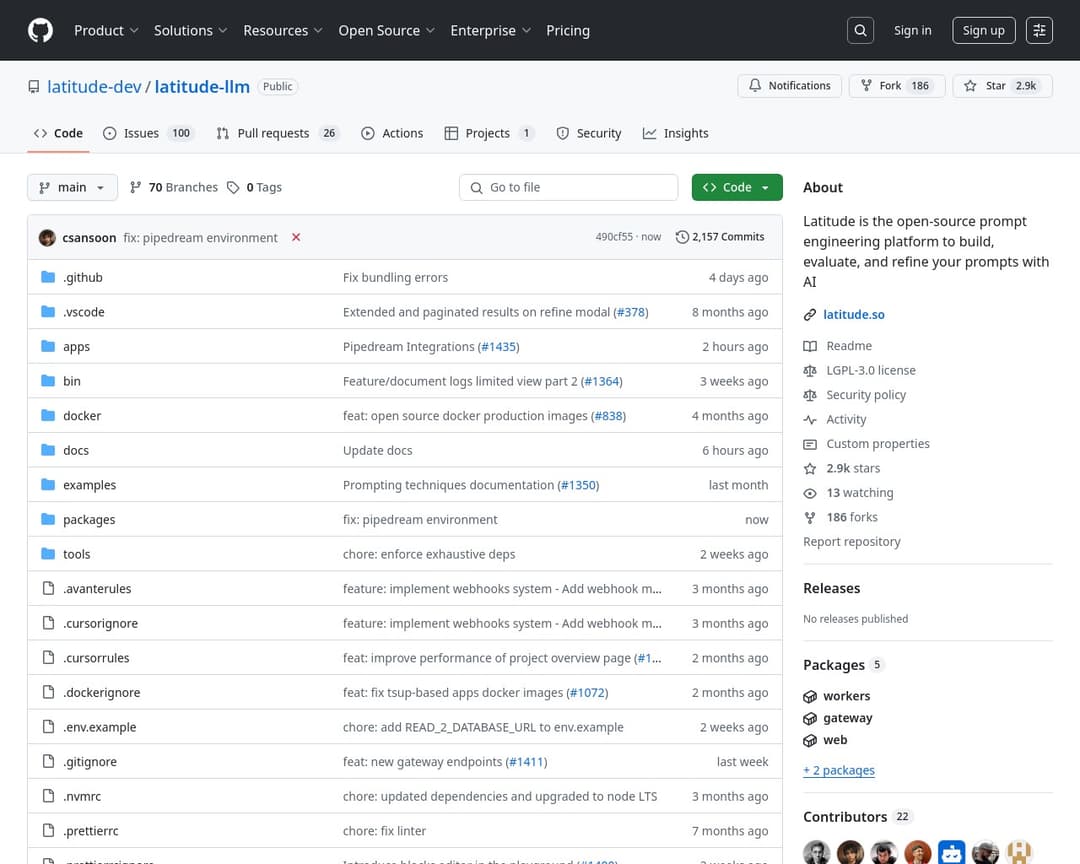Show the + 2 packages link
This screenshot has width=1080, height=864.
[x=838, y=770]
